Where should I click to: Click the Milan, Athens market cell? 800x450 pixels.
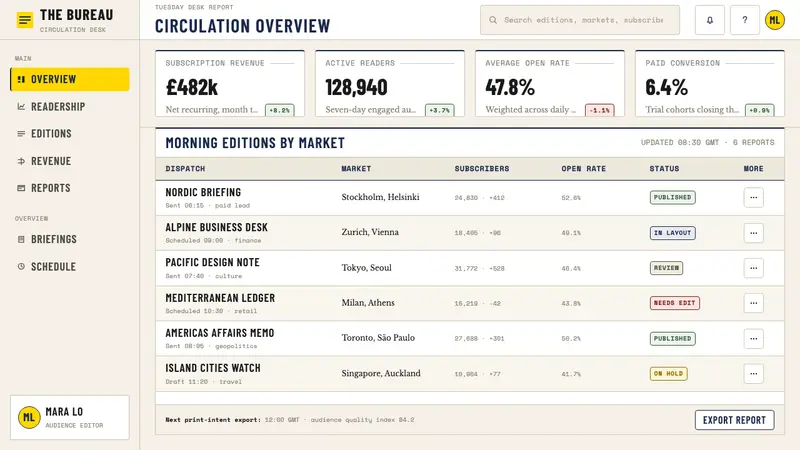coord(368,303)
